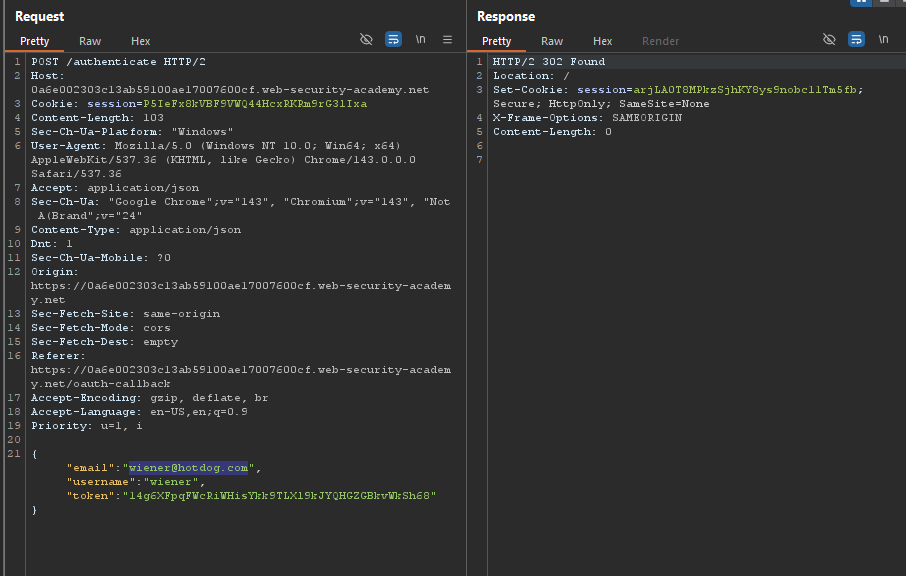Click the Content-Length: 103 header
Image resolution: width=906 pixels, height=576 pixels.
97,117
